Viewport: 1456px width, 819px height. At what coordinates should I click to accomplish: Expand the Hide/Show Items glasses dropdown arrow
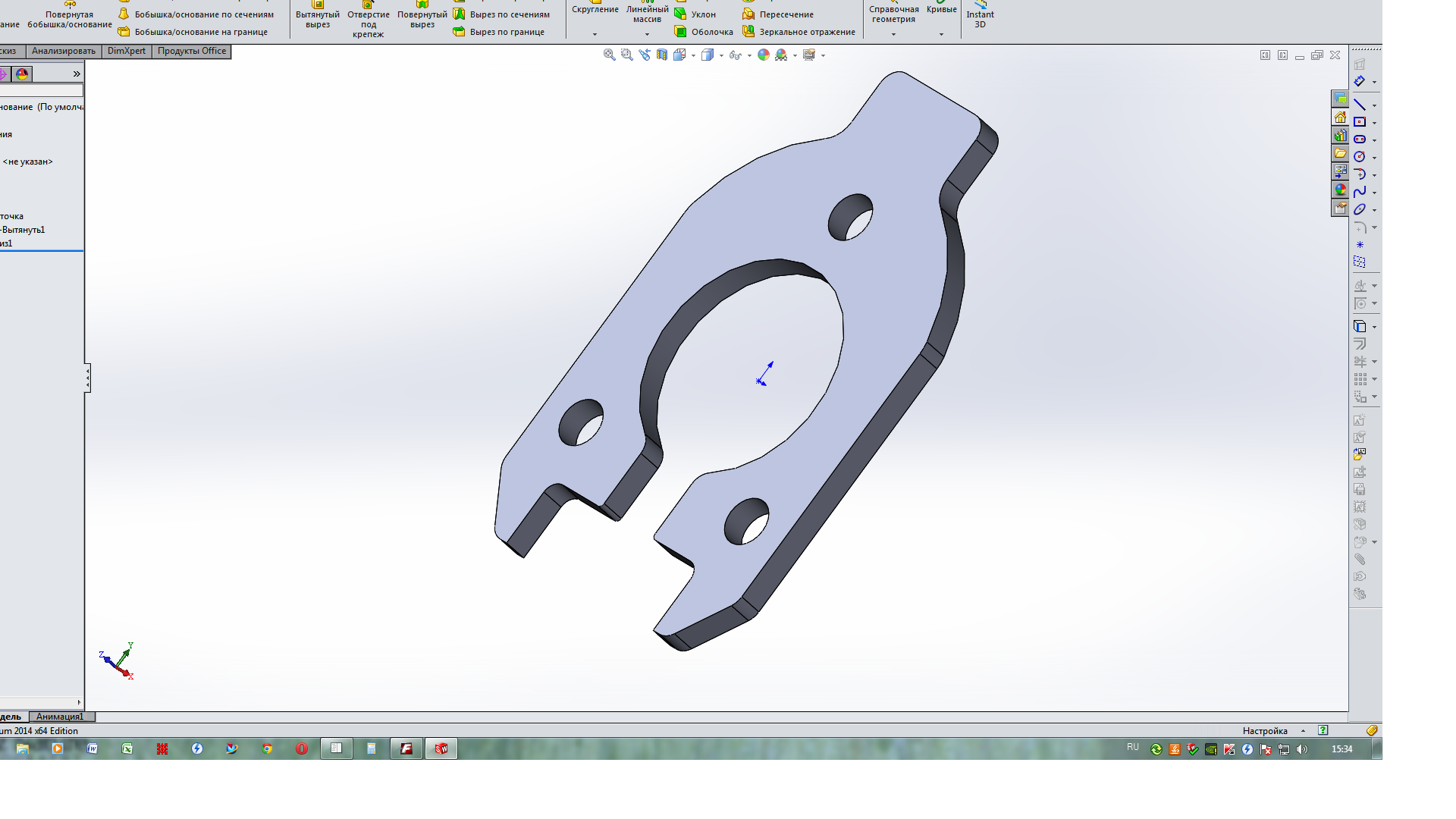[748, 55]
